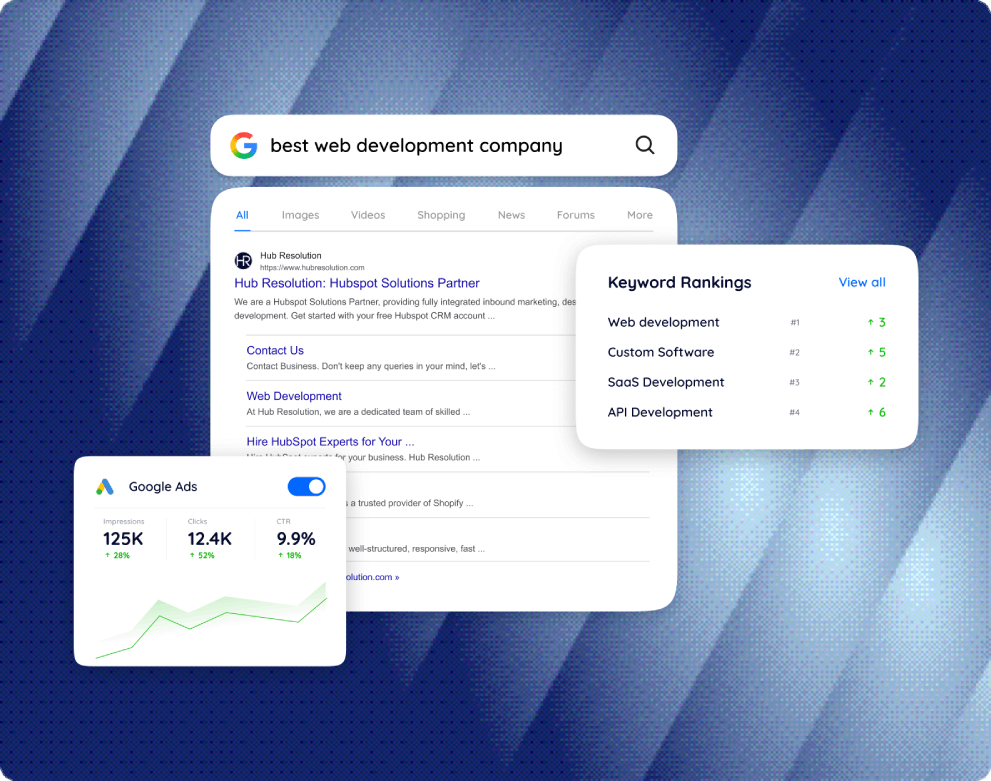Screen dimensions: 991x781
Task: Toggle the Google Ads switch off
Action: click(x=307, y=487)
